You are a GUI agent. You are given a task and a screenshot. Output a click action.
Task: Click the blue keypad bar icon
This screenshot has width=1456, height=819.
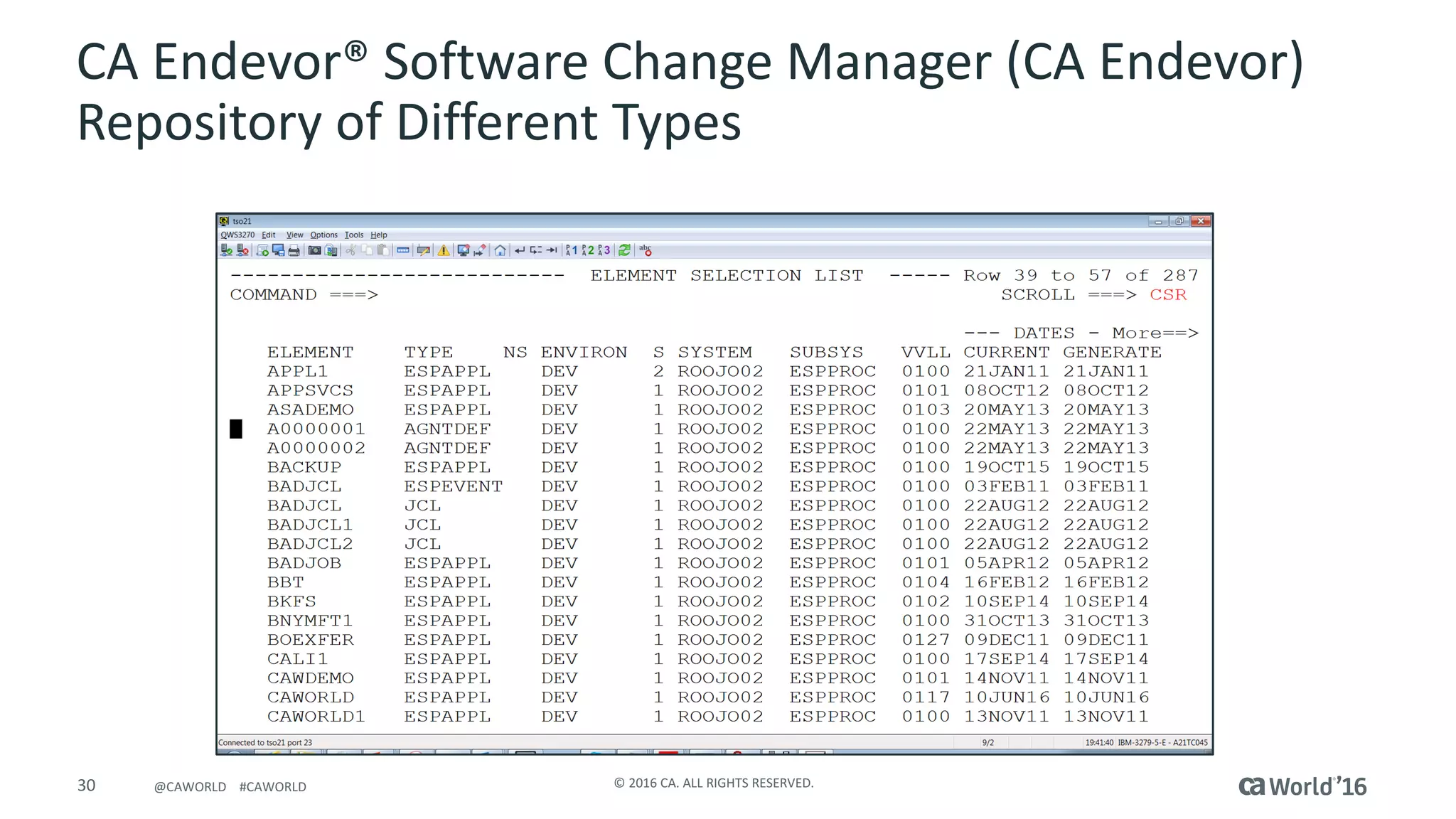403,250
